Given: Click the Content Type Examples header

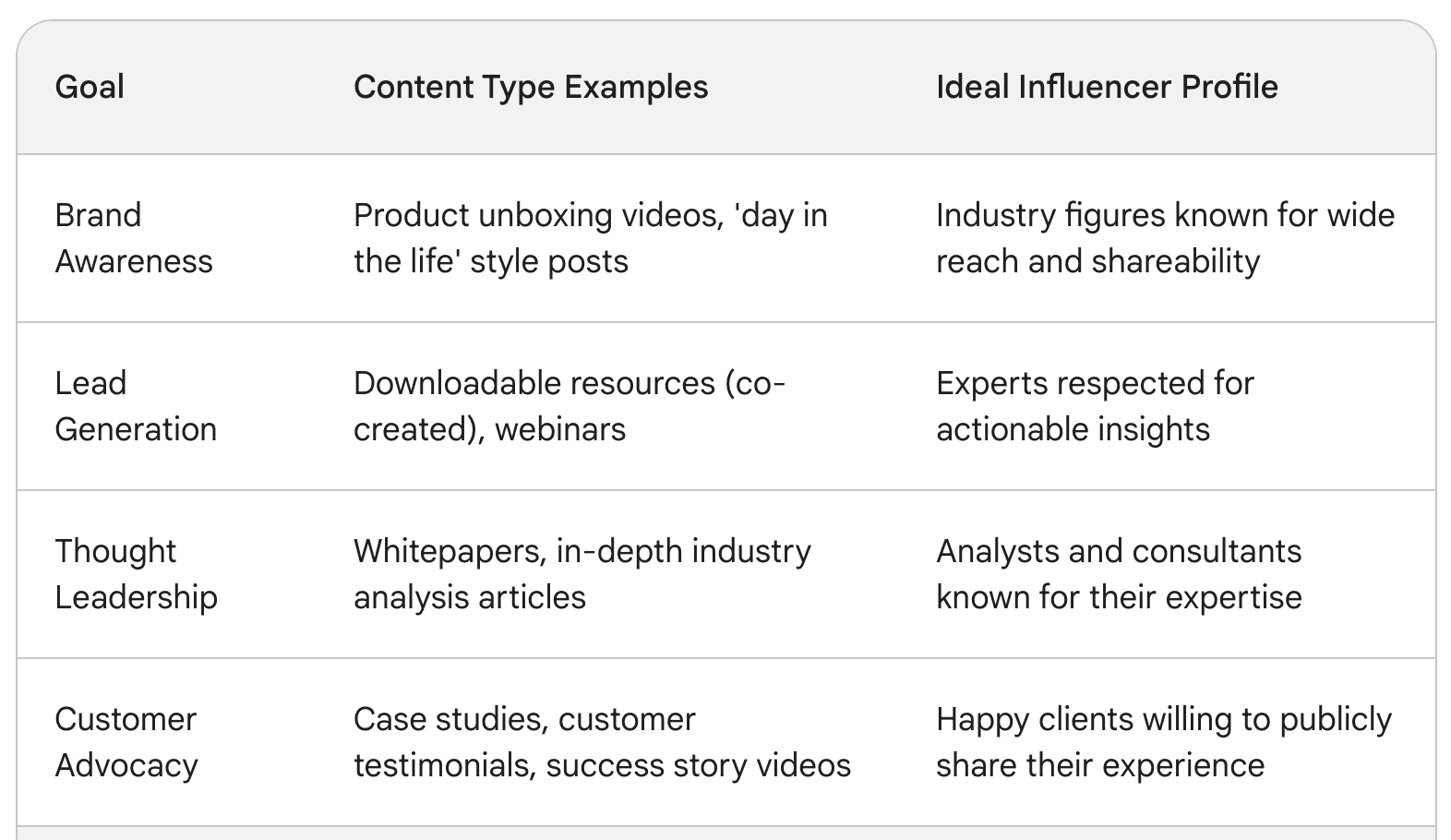Looking at the screenshot, I should click(531, 87).
